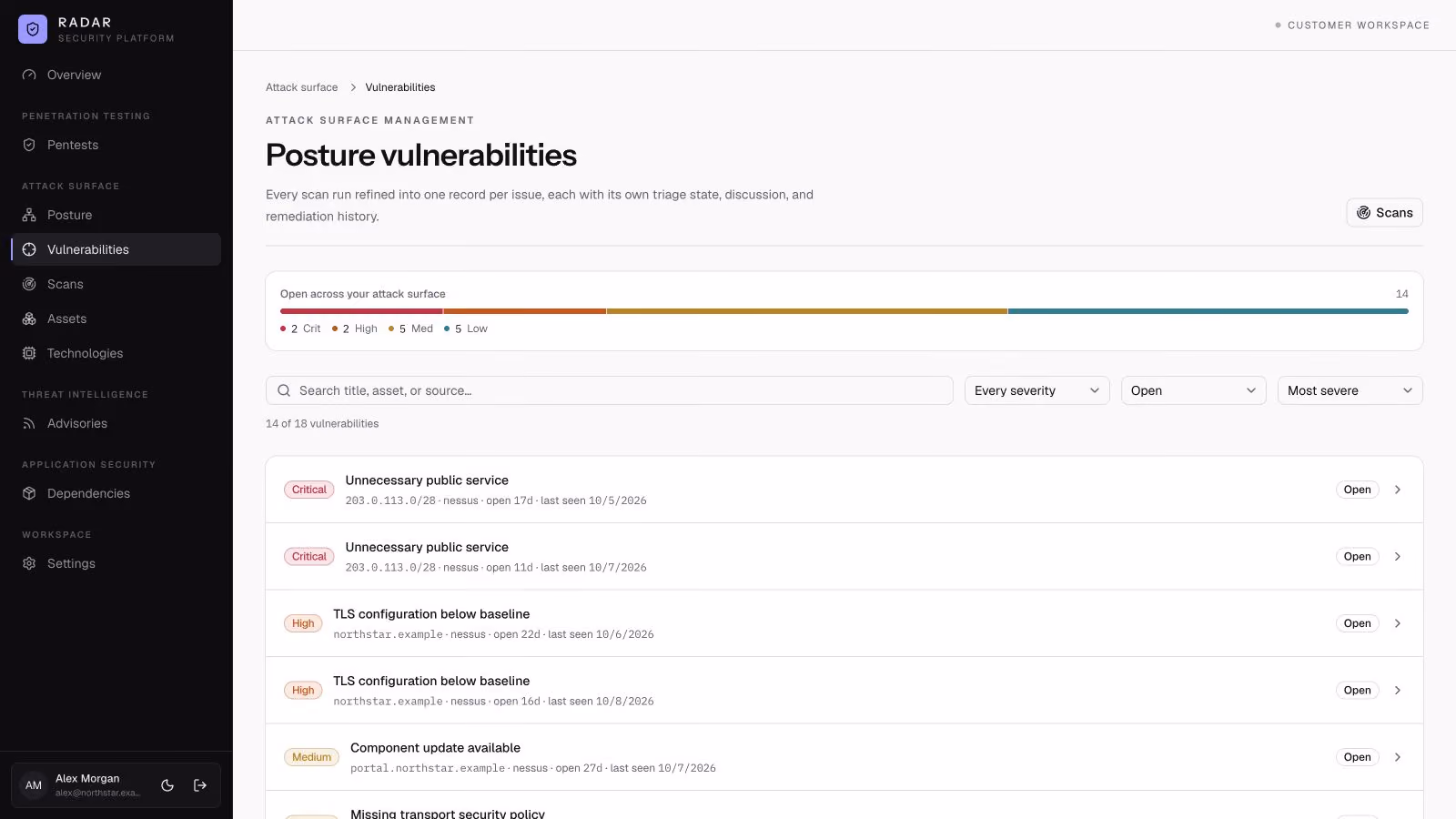Click the Scans radar icon in sidebar
Image resolution: width=1456 pixels, height=819 pixels.
pos(29,284)
